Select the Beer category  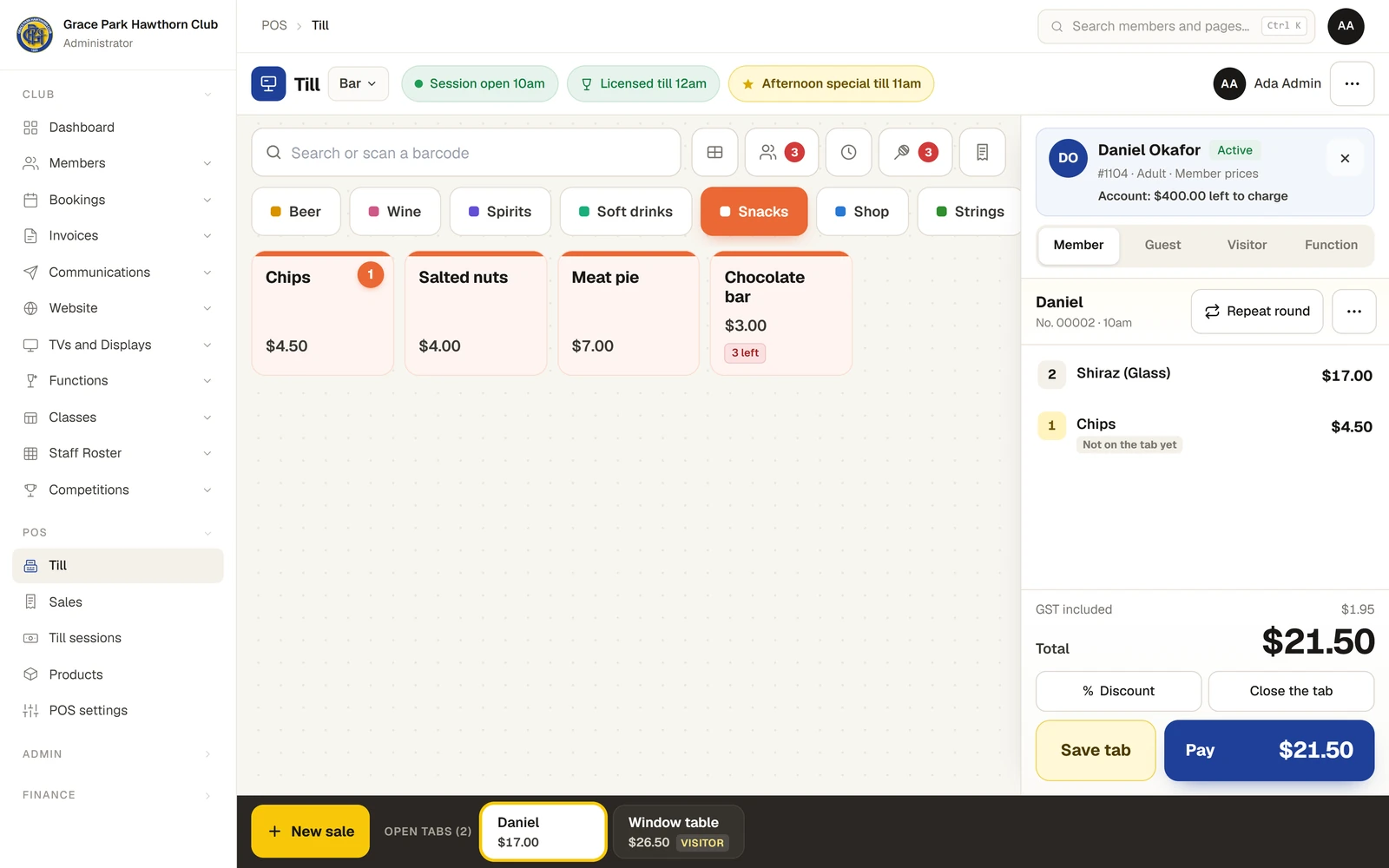pos(296,212)
